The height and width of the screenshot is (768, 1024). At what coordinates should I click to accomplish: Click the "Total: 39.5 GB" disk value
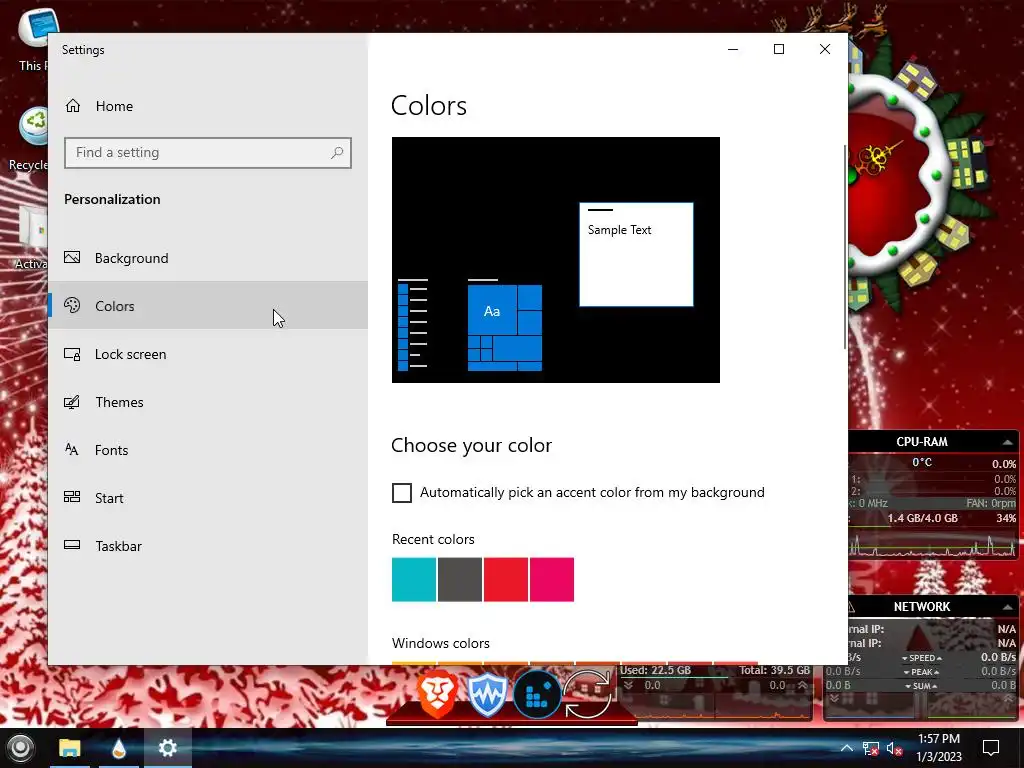coord(775,670)
